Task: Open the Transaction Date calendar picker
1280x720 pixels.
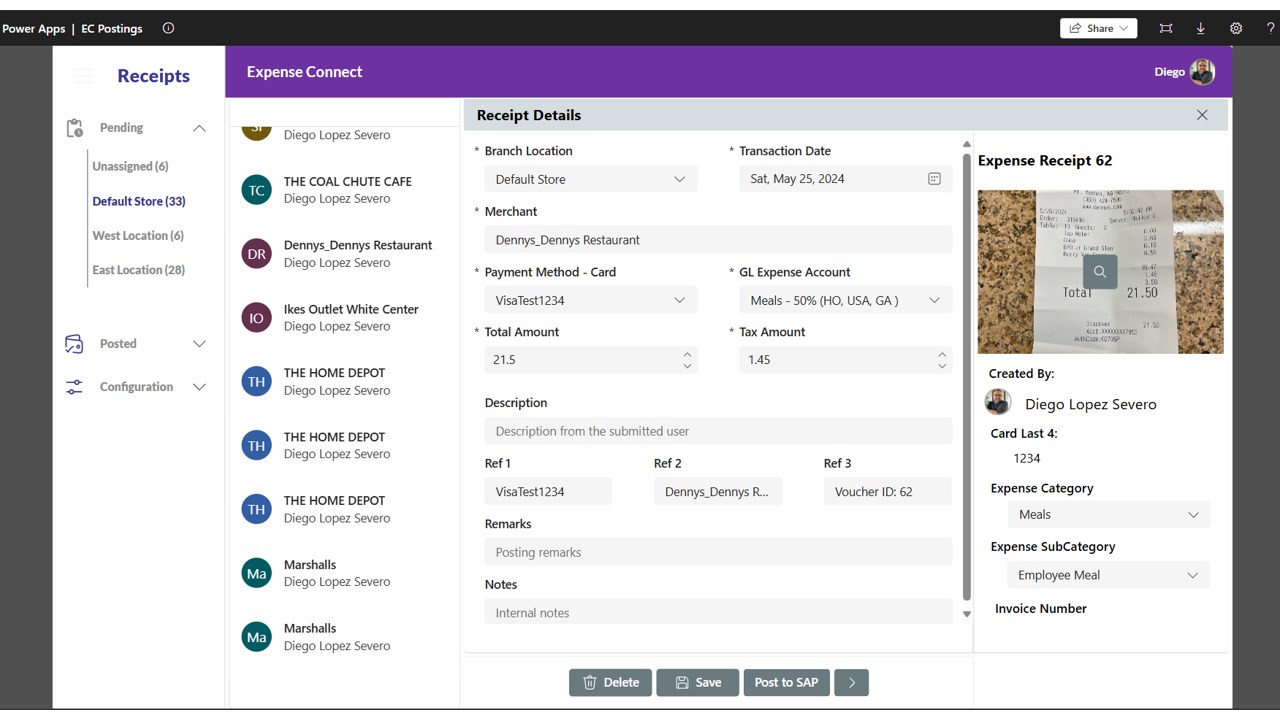Action: tap(934, 179)
